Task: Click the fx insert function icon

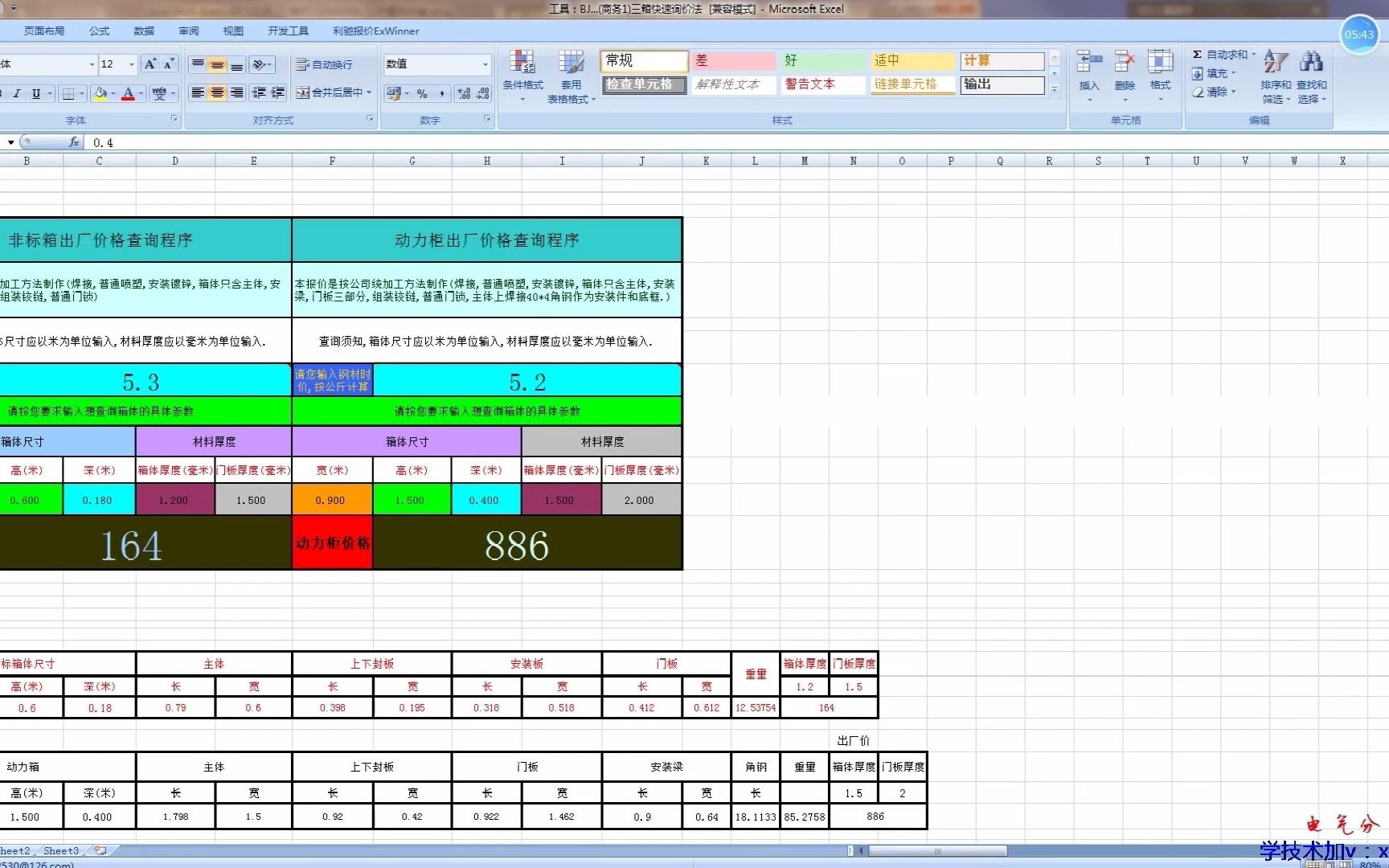Action: coord(74,142)
